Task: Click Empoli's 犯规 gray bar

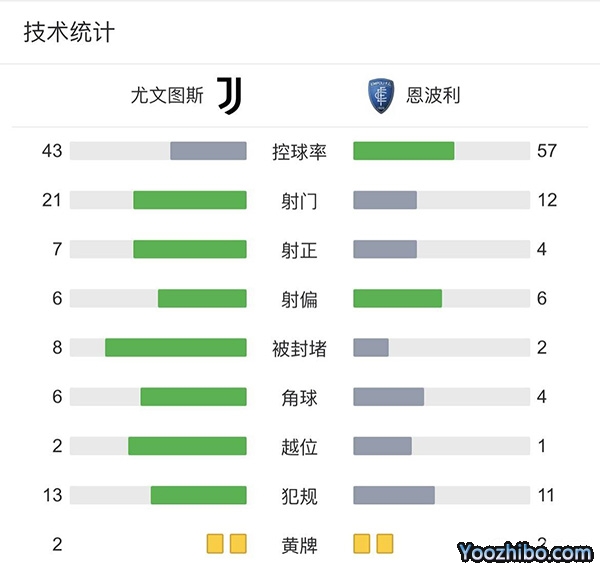Action: coord(394,495)
